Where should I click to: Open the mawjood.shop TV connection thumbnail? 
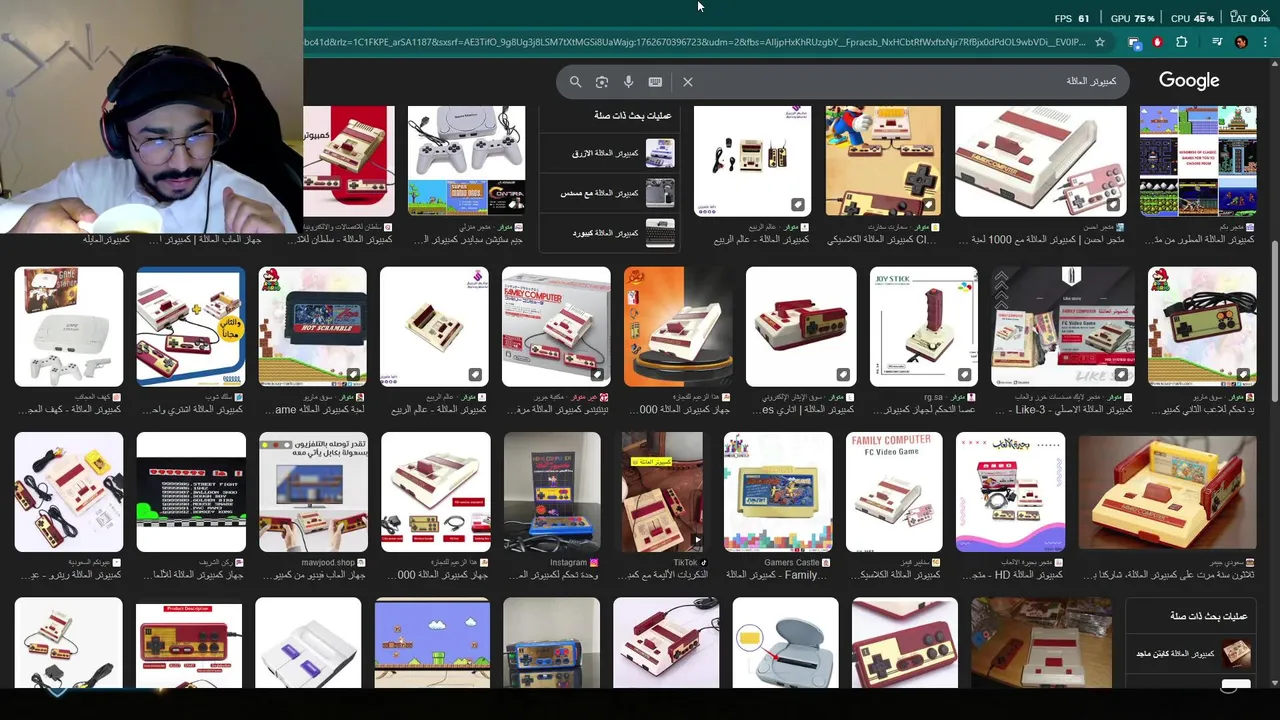point(313,492)
